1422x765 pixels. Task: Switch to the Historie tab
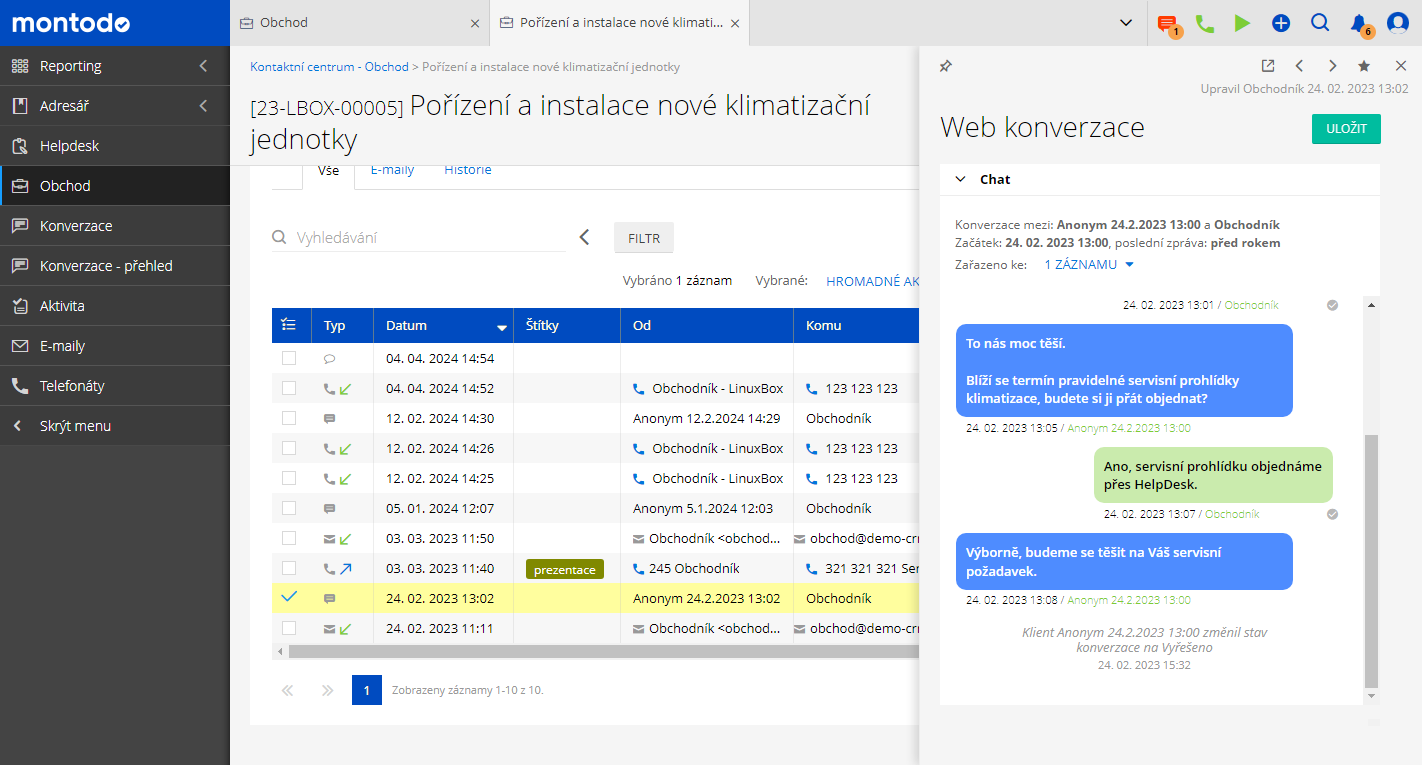468,170
